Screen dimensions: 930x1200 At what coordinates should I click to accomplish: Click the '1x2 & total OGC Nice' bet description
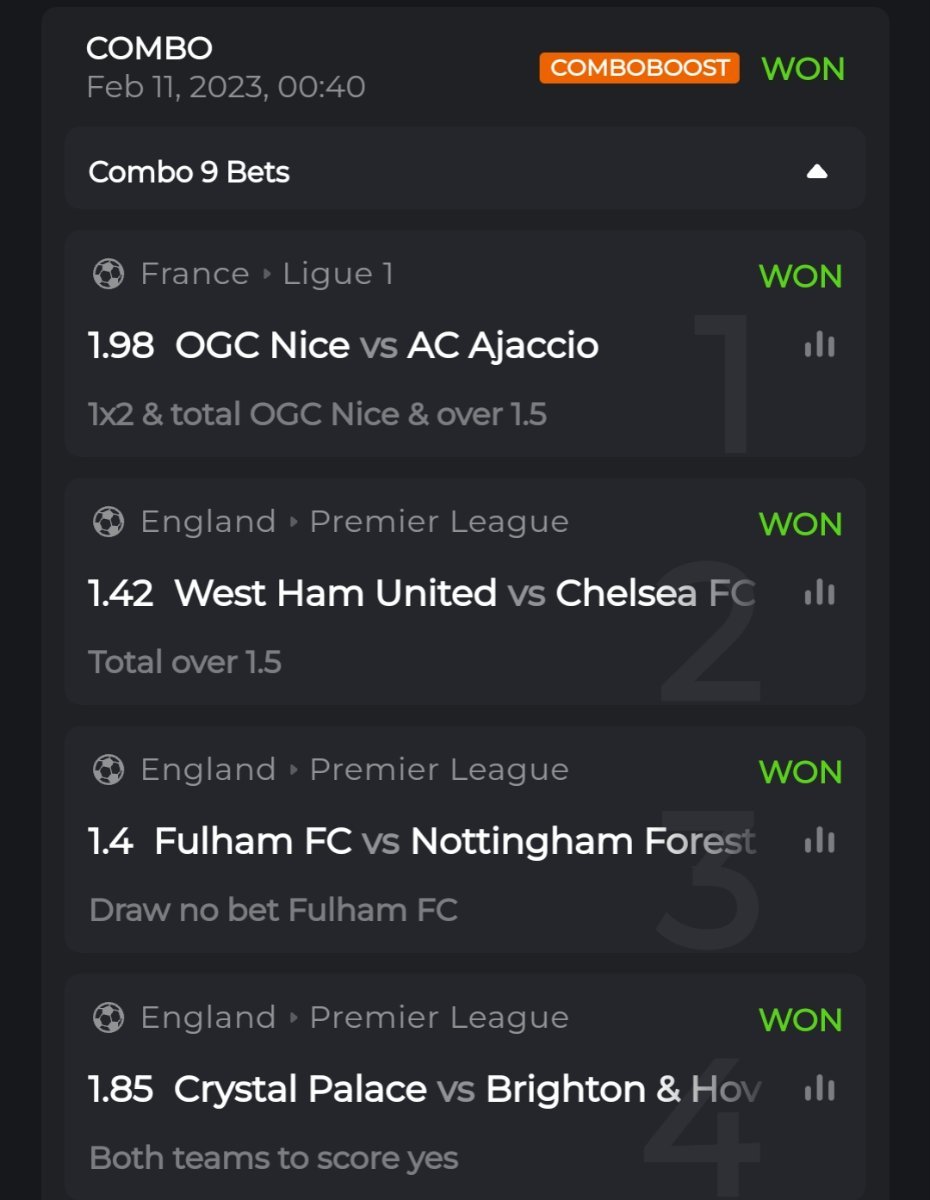pyautogui.click(x=317, y=414)
